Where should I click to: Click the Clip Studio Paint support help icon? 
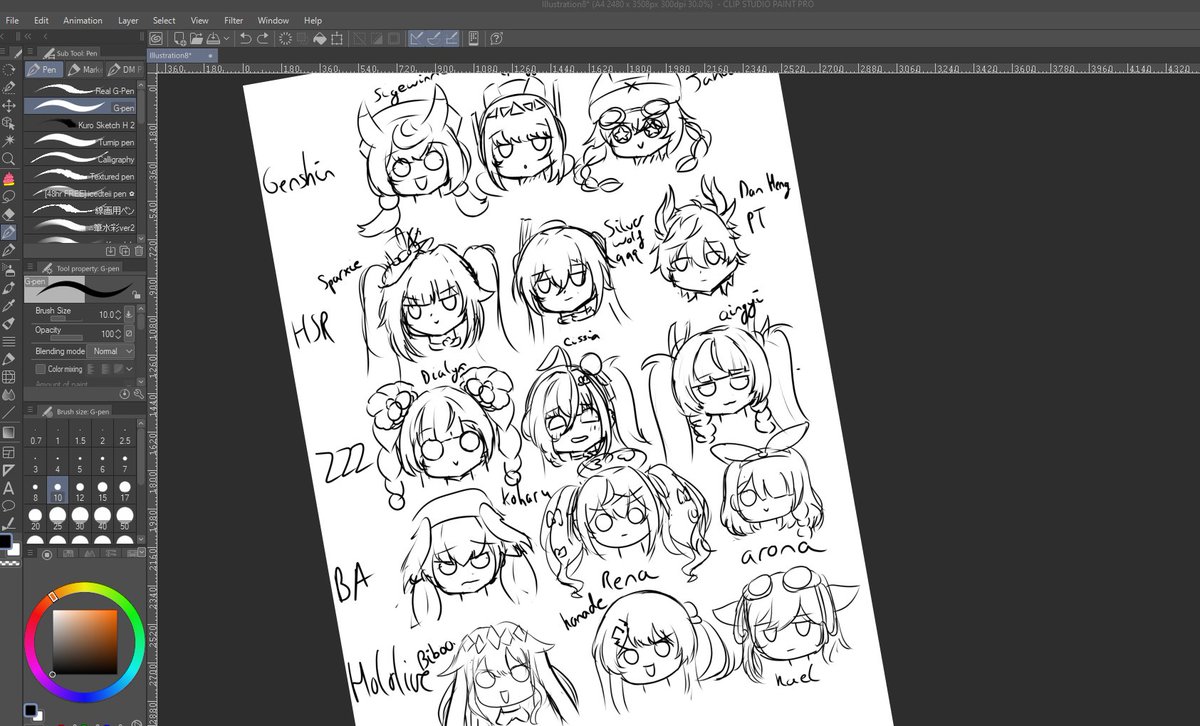[x=496, y=38]
